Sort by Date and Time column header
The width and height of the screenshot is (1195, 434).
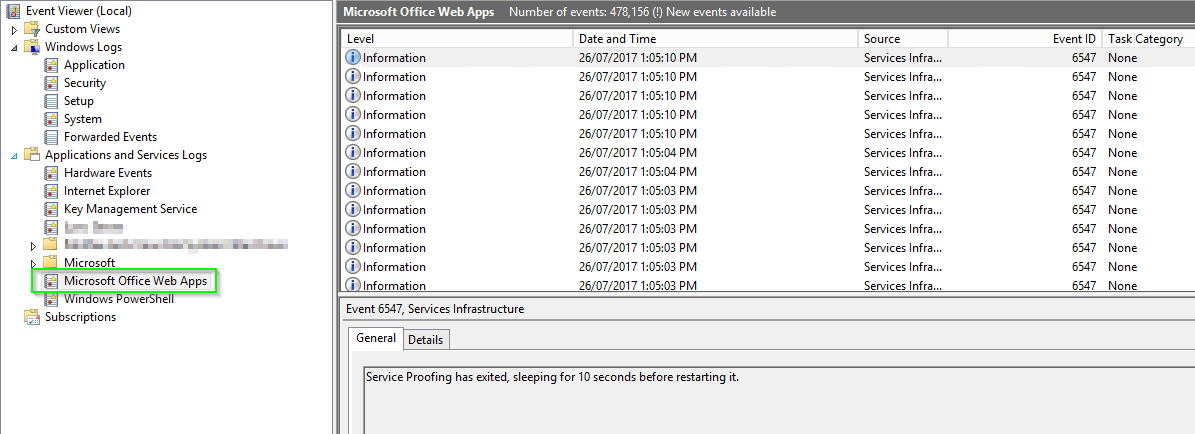(715, 39)
